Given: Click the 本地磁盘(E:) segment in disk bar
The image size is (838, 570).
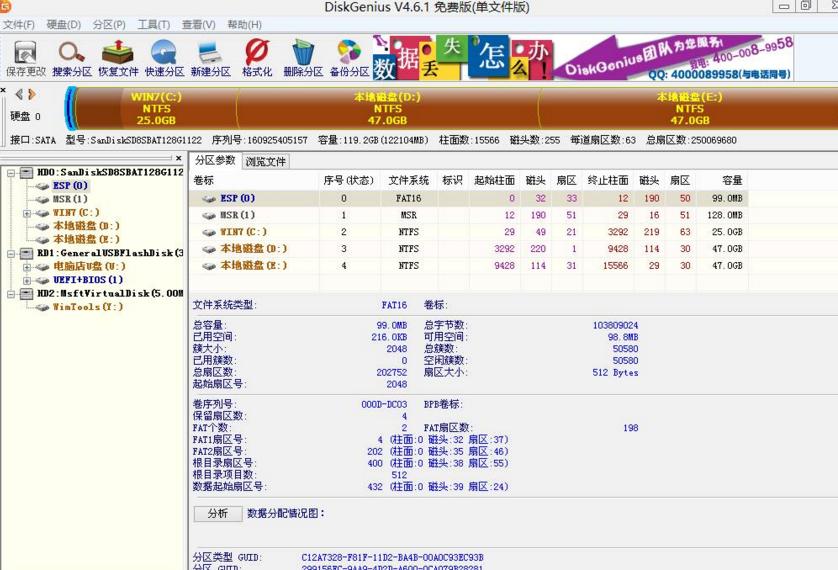Looking at the screenshot, I should [x=689, y=108].
